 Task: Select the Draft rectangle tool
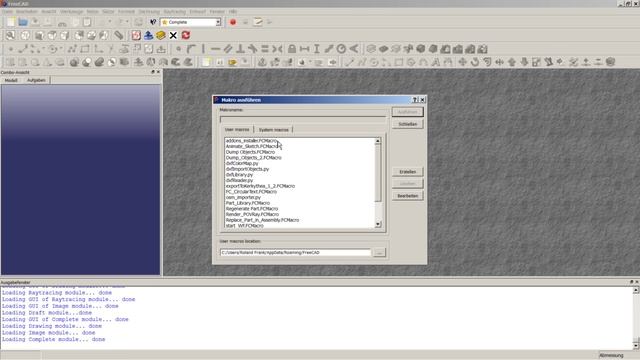[x=399, y=62]
